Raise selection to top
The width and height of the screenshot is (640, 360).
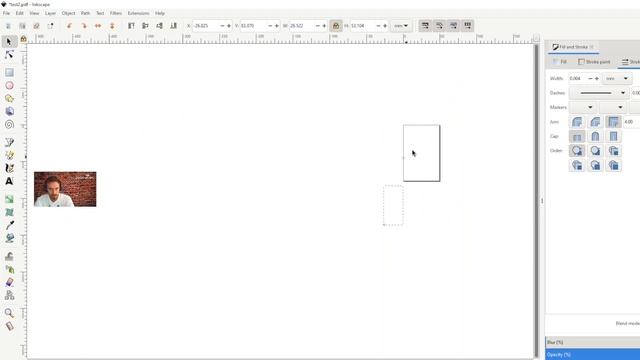131,26
